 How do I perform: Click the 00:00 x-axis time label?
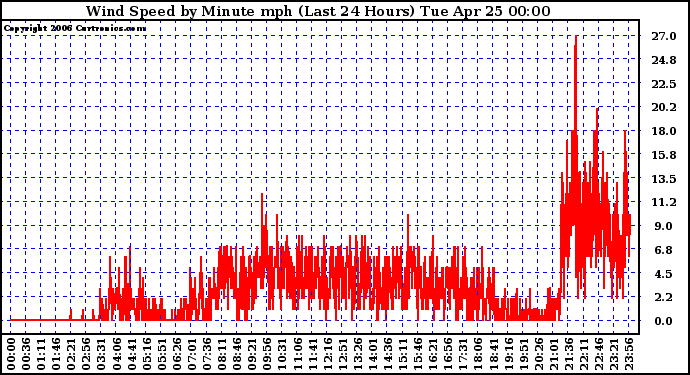(x=11, y=354)
